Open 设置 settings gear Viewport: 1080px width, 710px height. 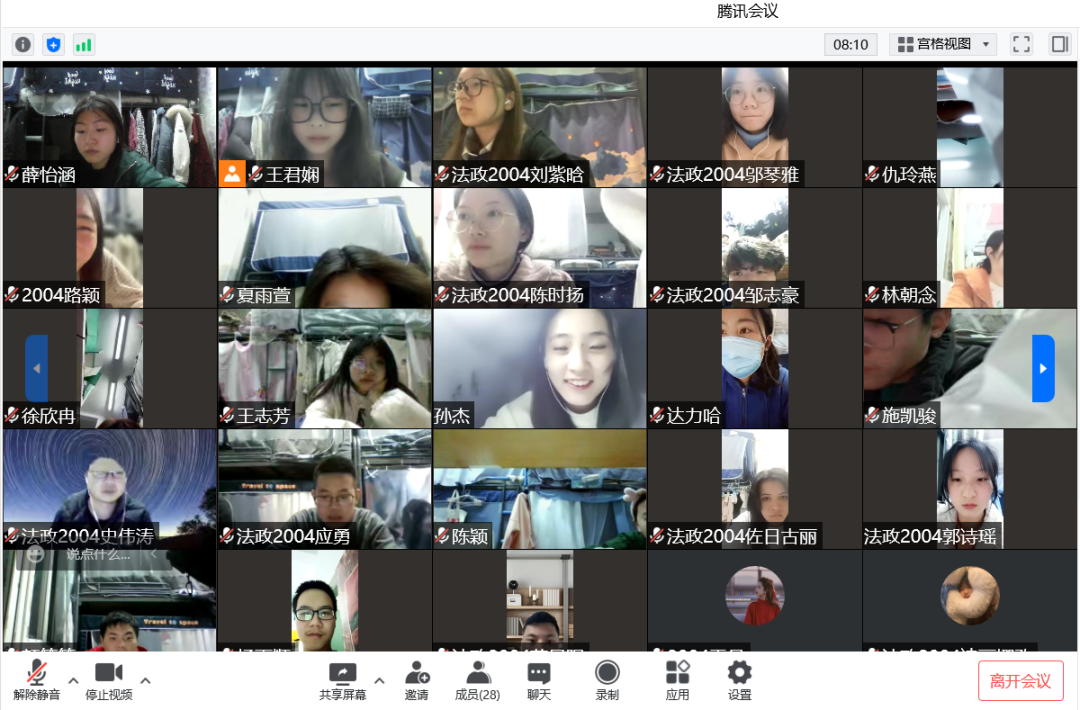(x=739, y=680)
